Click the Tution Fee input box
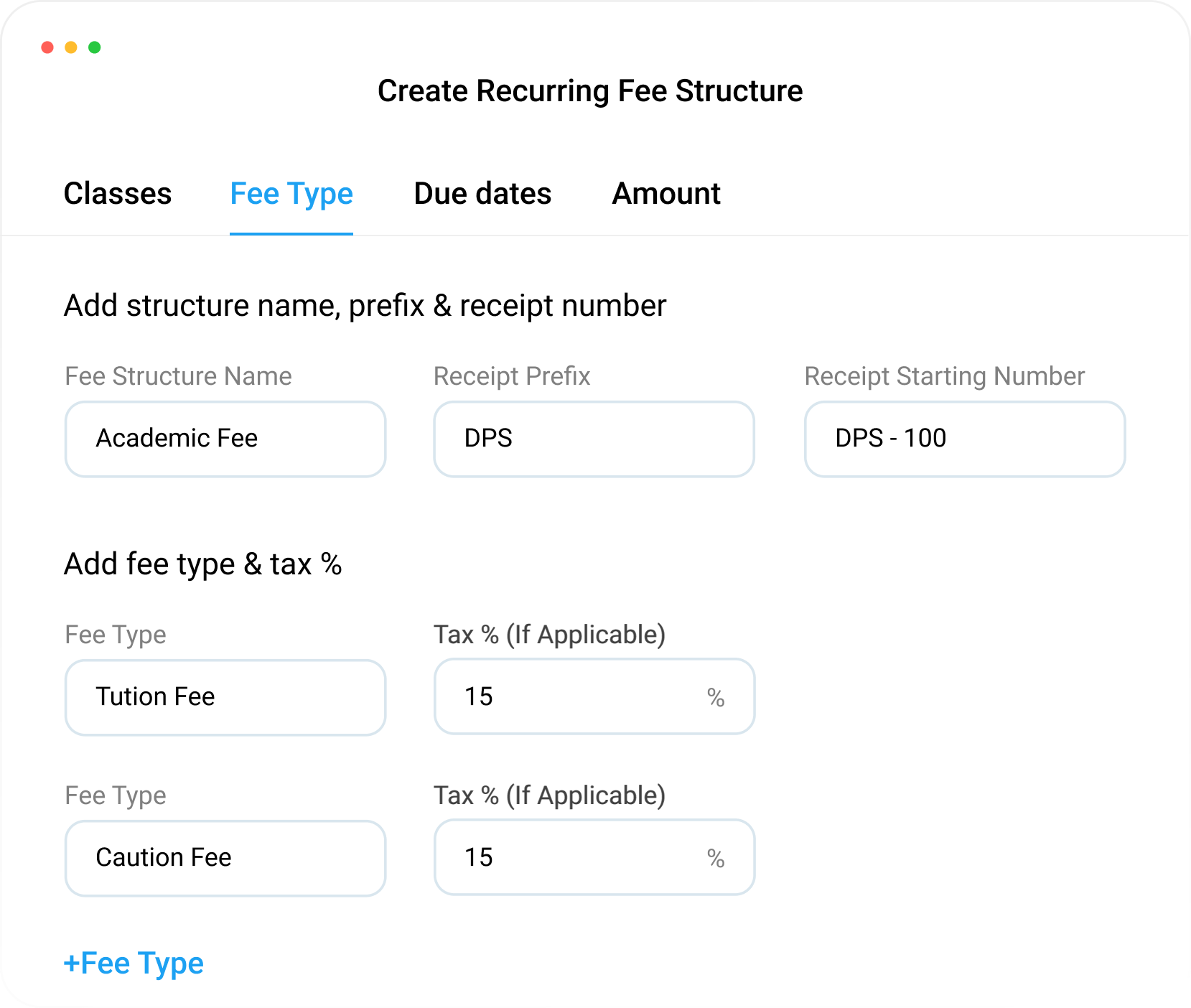This screenshot has height=1008, width=1191. click(225, 697)
